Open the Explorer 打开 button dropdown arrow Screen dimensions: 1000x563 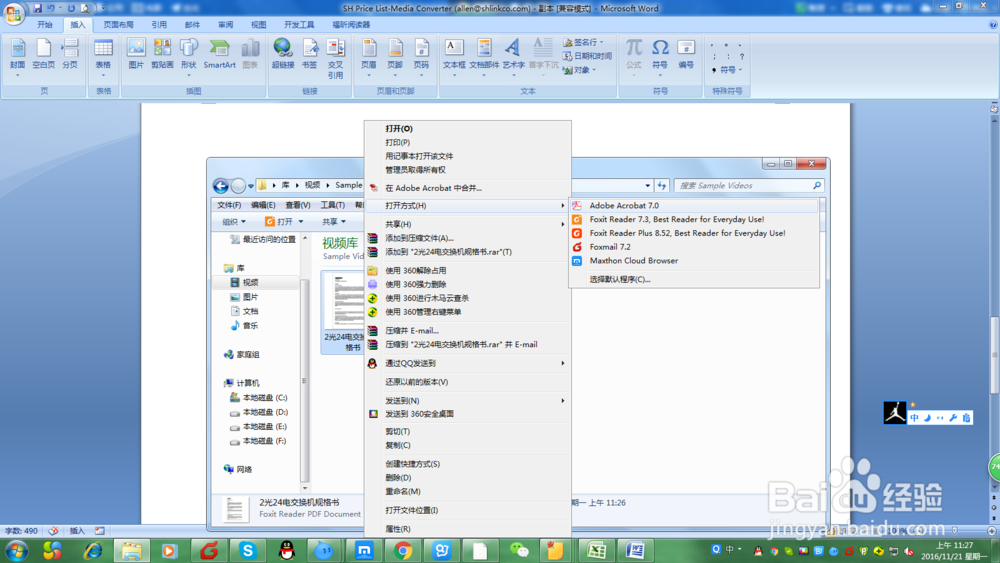(x=301, y=222)
